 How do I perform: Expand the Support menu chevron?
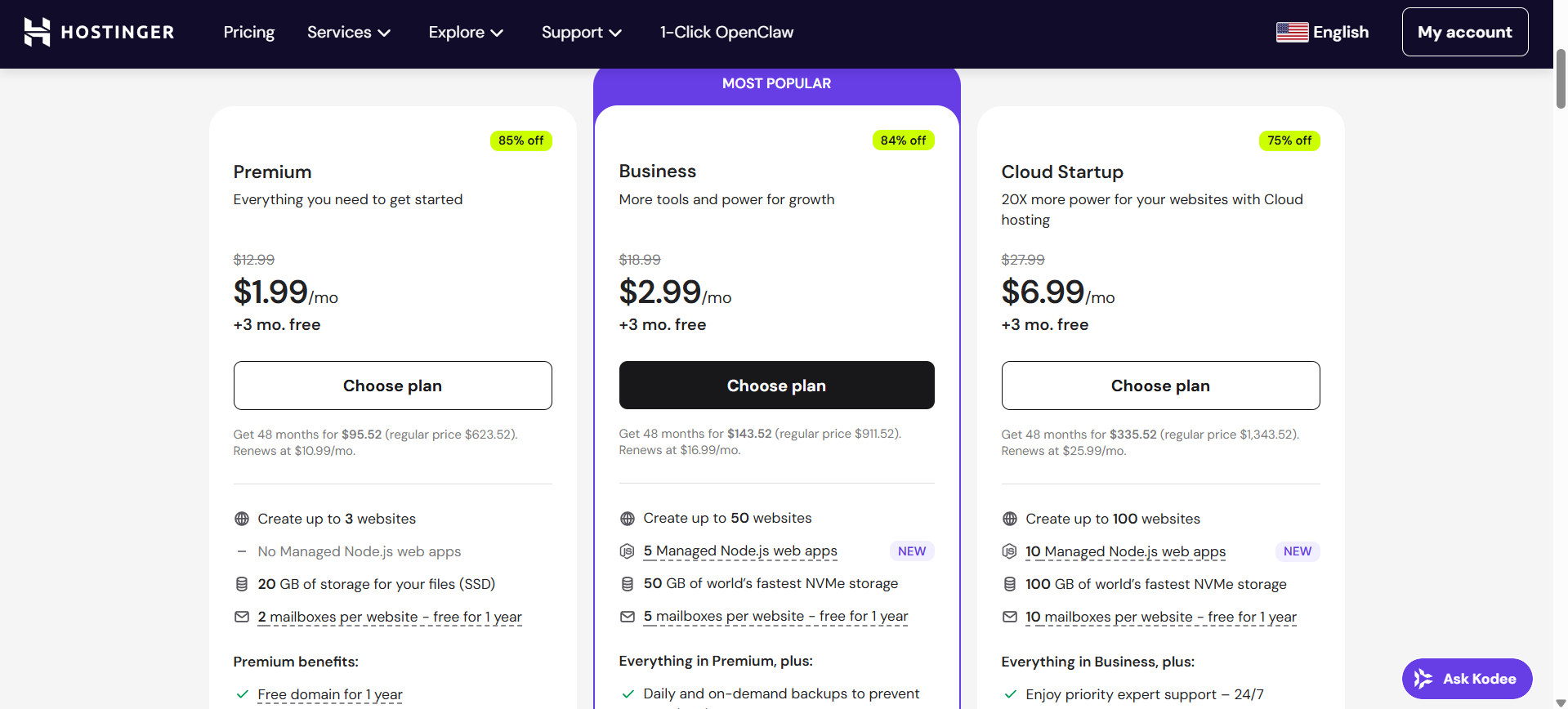pyautogui.click(x=614, y=33)
